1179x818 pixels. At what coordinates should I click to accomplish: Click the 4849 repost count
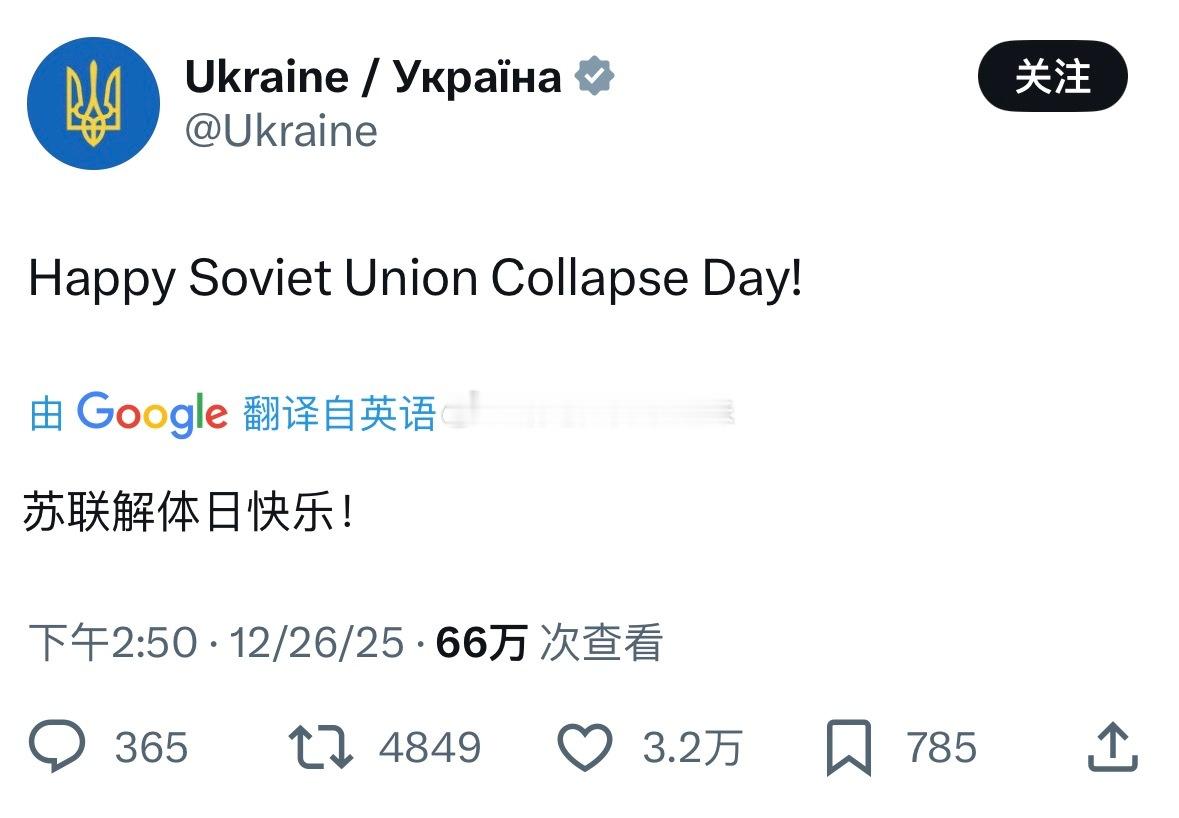[429, 748]
